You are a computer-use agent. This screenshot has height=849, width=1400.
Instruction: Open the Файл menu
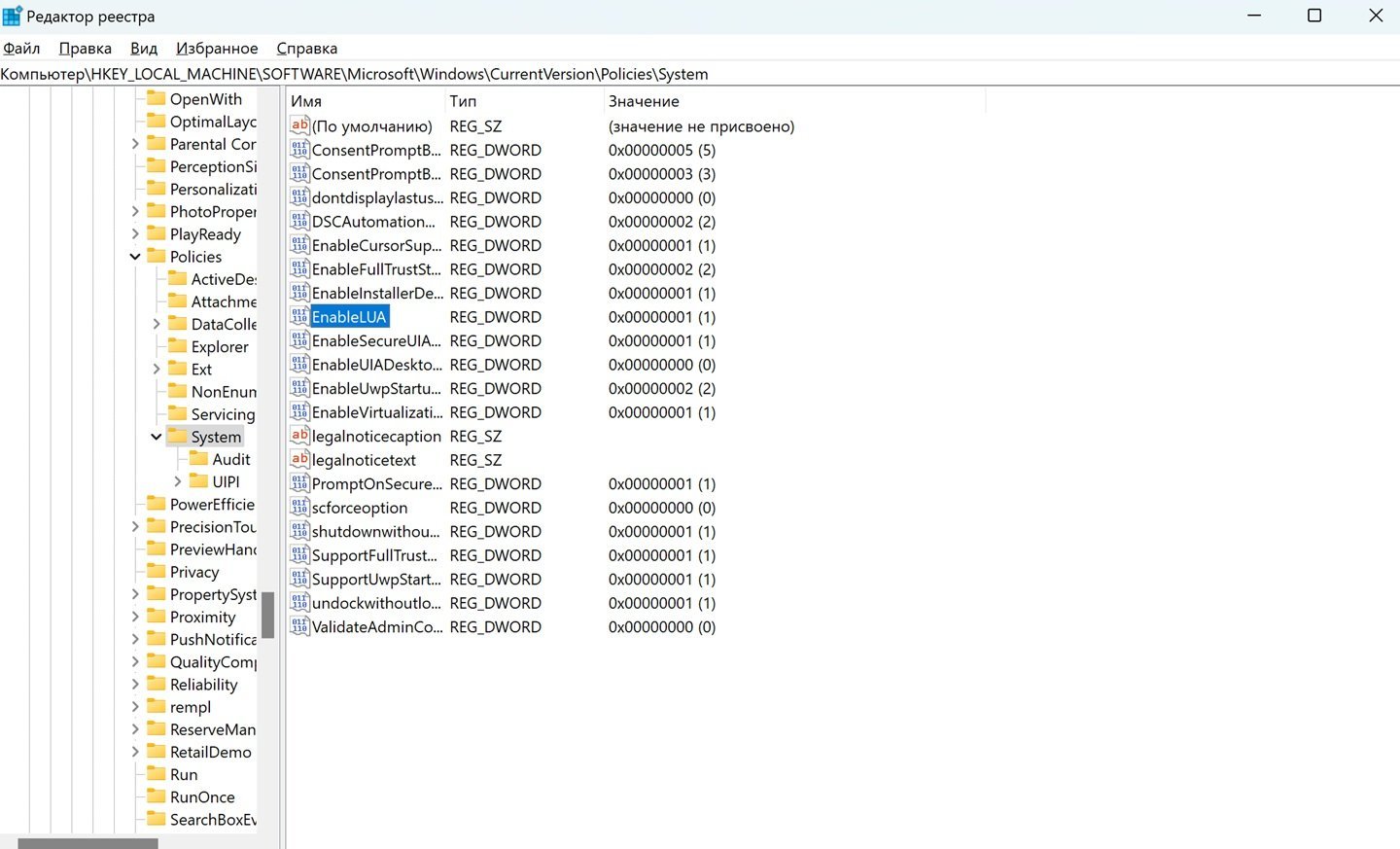[21, 48]
